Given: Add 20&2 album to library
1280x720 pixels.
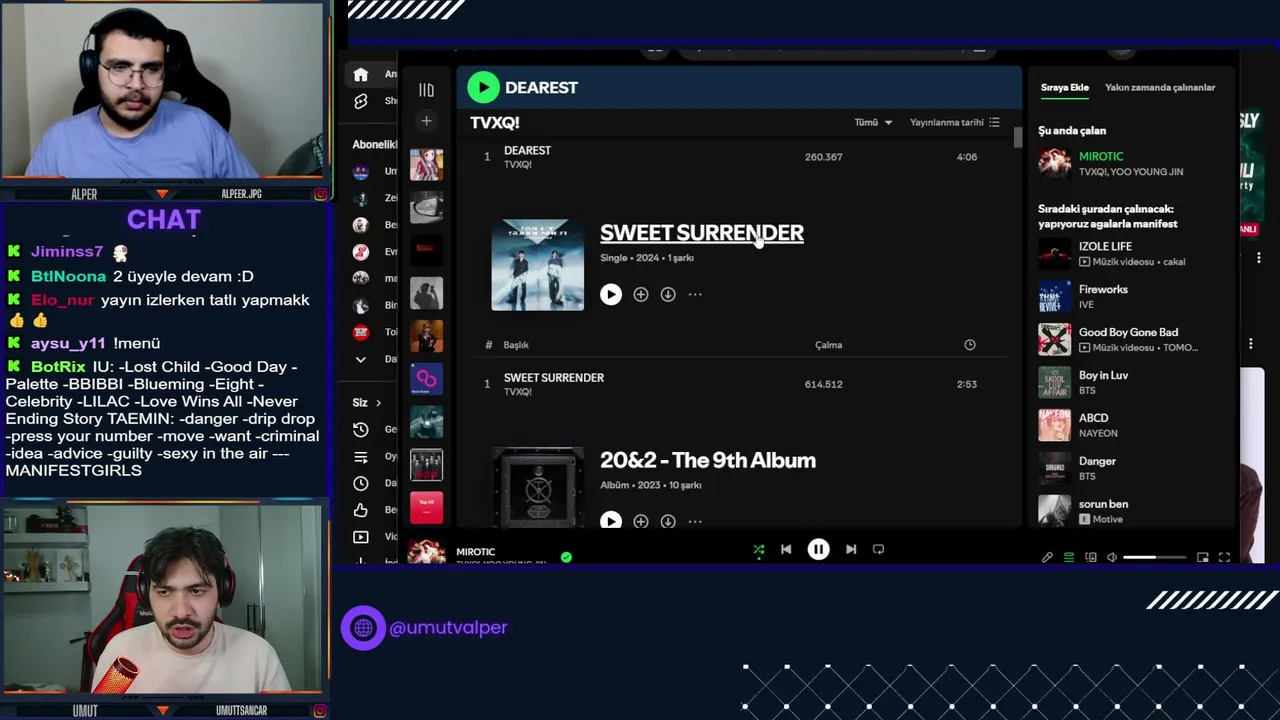Looking at the screenshot, I should point(641,521).
